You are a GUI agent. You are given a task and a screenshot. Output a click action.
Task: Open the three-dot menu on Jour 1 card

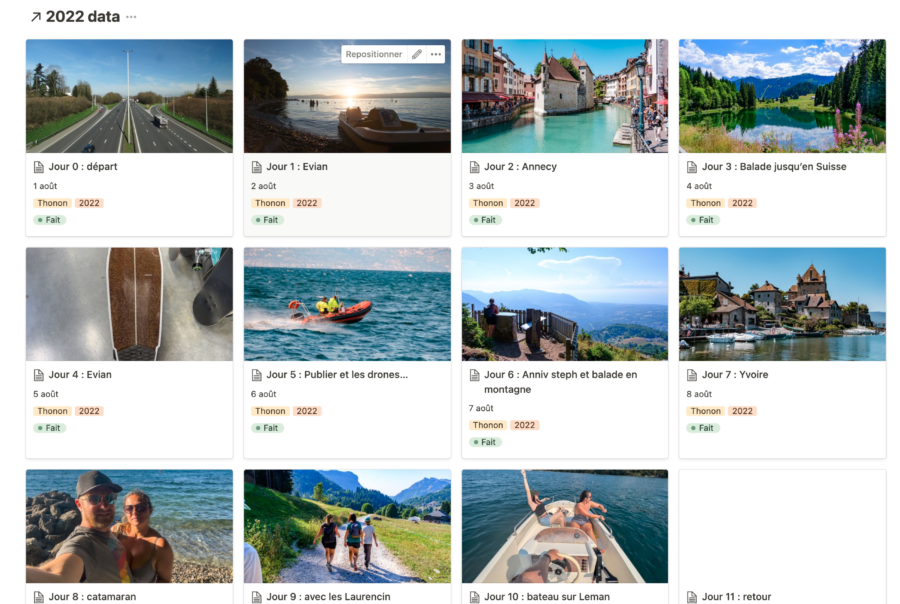pos(436,54)
